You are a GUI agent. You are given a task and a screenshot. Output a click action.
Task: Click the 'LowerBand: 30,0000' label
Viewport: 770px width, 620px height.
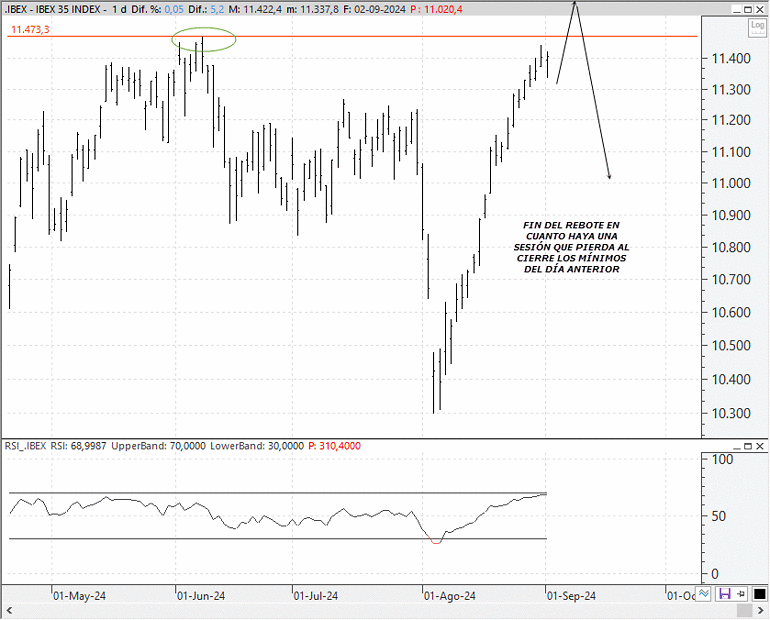[x=257, y=446]
